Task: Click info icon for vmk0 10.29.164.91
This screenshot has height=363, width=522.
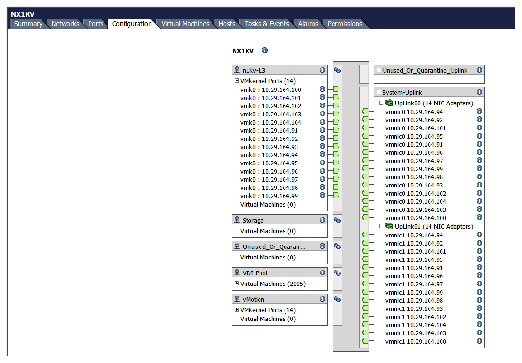Action: pos(322,130)
